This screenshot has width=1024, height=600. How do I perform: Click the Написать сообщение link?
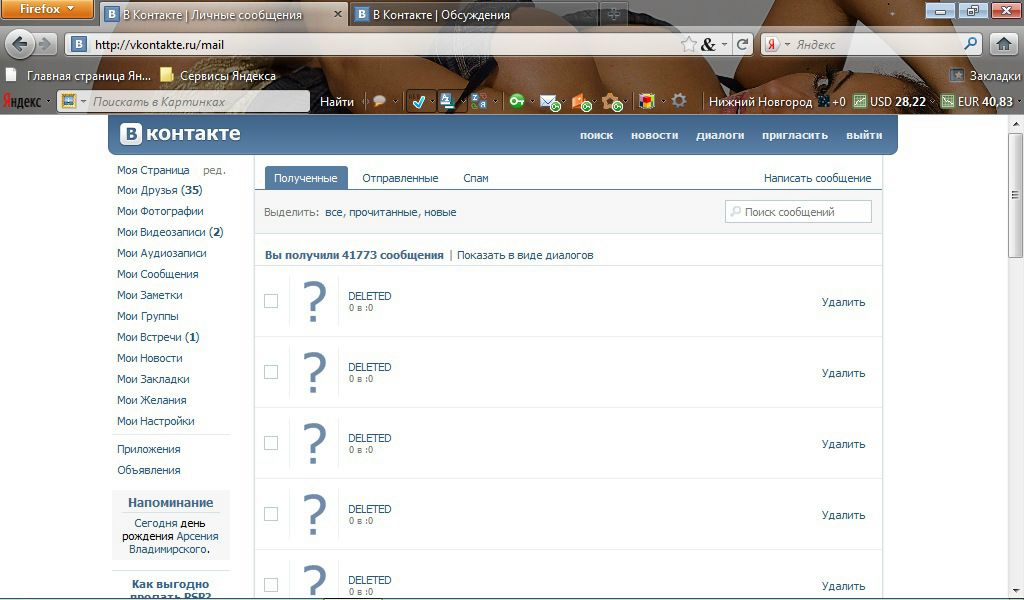(817, 178)
